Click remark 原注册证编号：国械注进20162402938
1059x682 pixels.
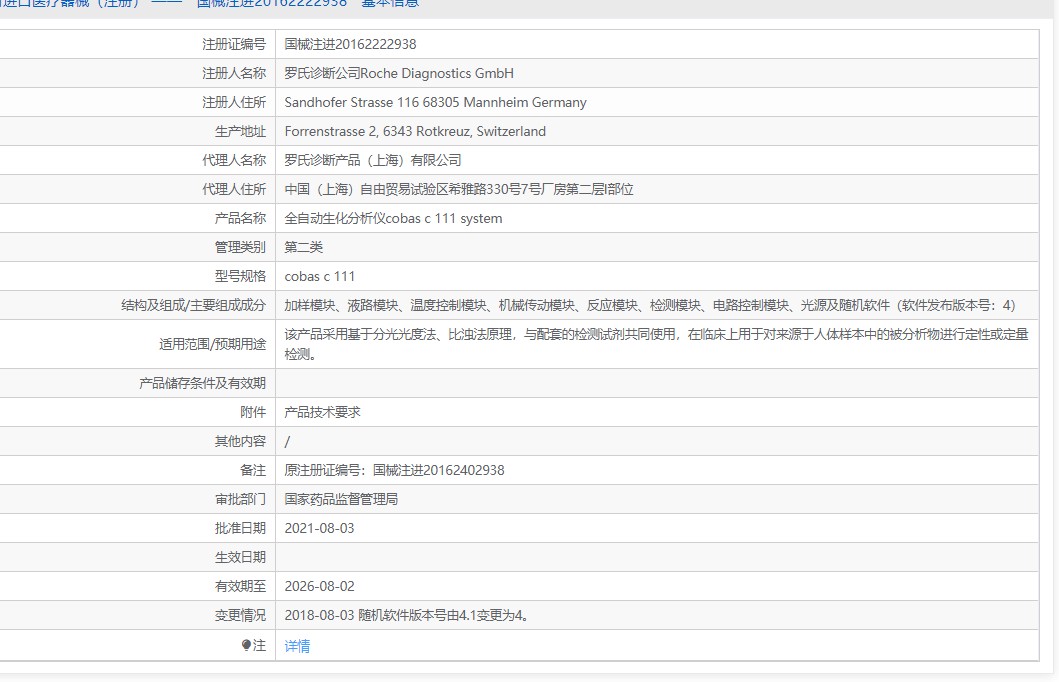(x=394, y=470)
